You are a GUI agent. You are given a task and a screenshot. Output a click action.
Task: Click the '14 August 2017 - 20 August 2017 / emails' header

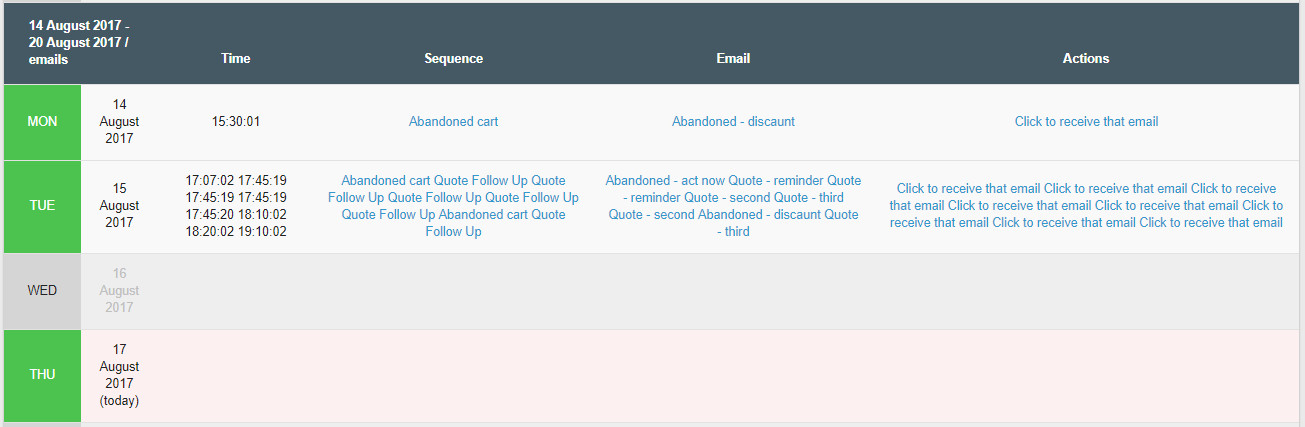tap(79, 43)
